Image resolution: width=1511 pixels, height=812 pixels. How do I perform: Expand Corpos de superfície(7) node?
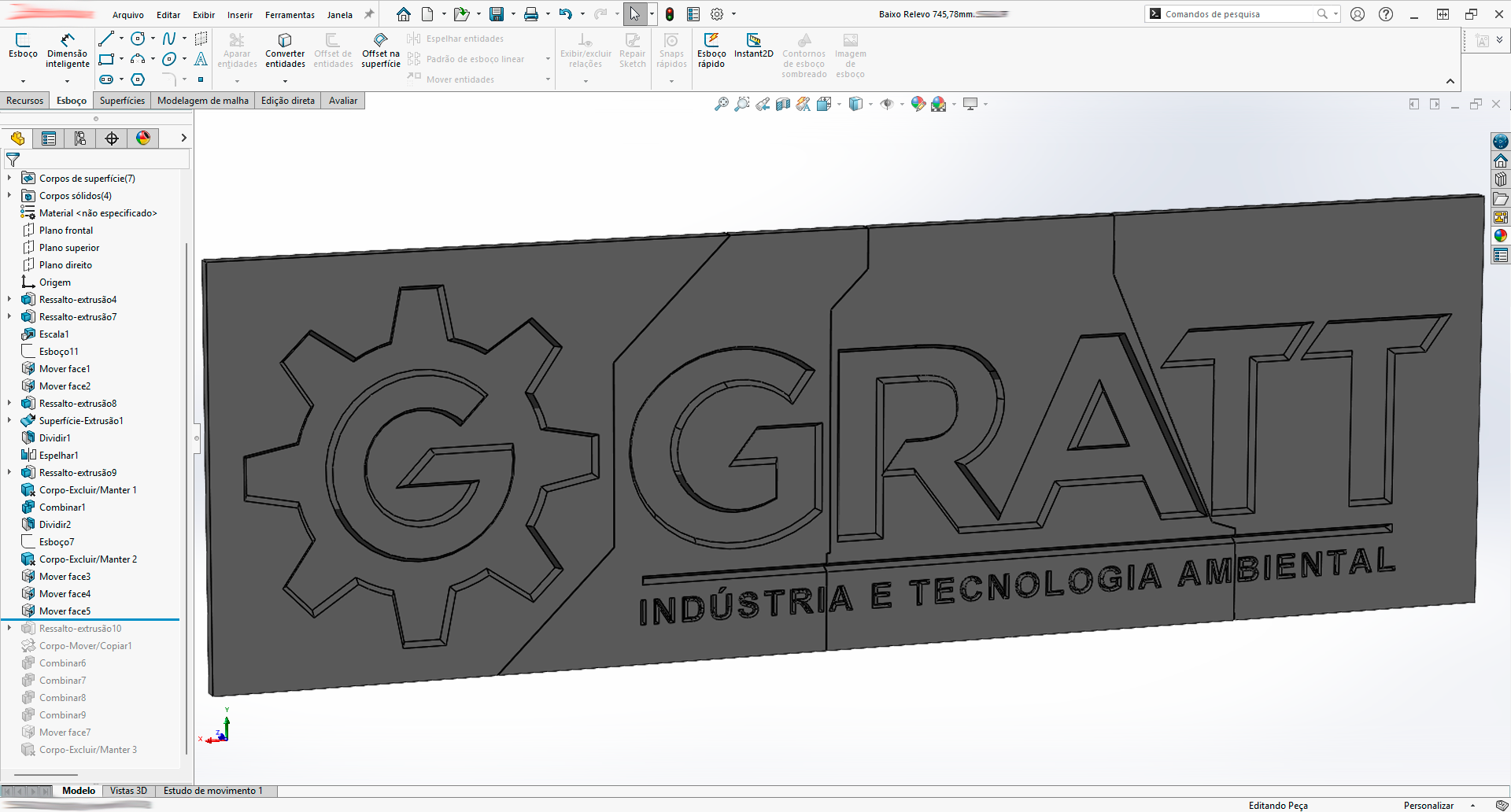(x=9, y=179)
